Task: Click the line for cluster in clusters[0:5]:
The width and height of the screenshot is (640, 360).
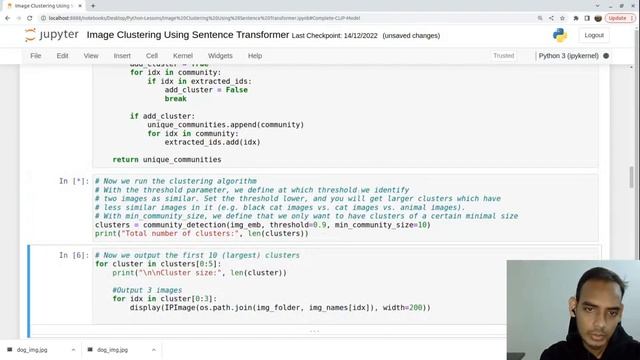Action: [x=158, y=264]
